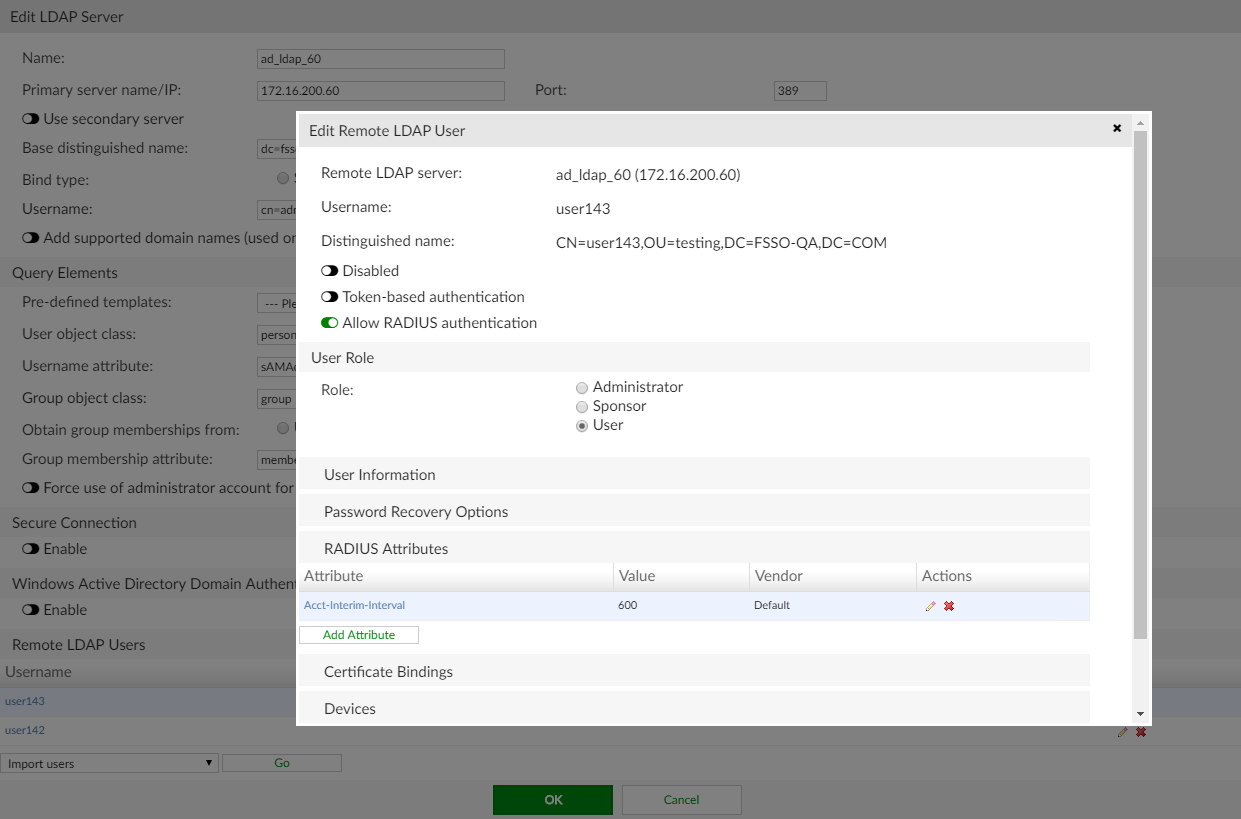Screen dimensions: 1241x819
Task: Click the edit pencil for user142
Action: click(1122, 732)
